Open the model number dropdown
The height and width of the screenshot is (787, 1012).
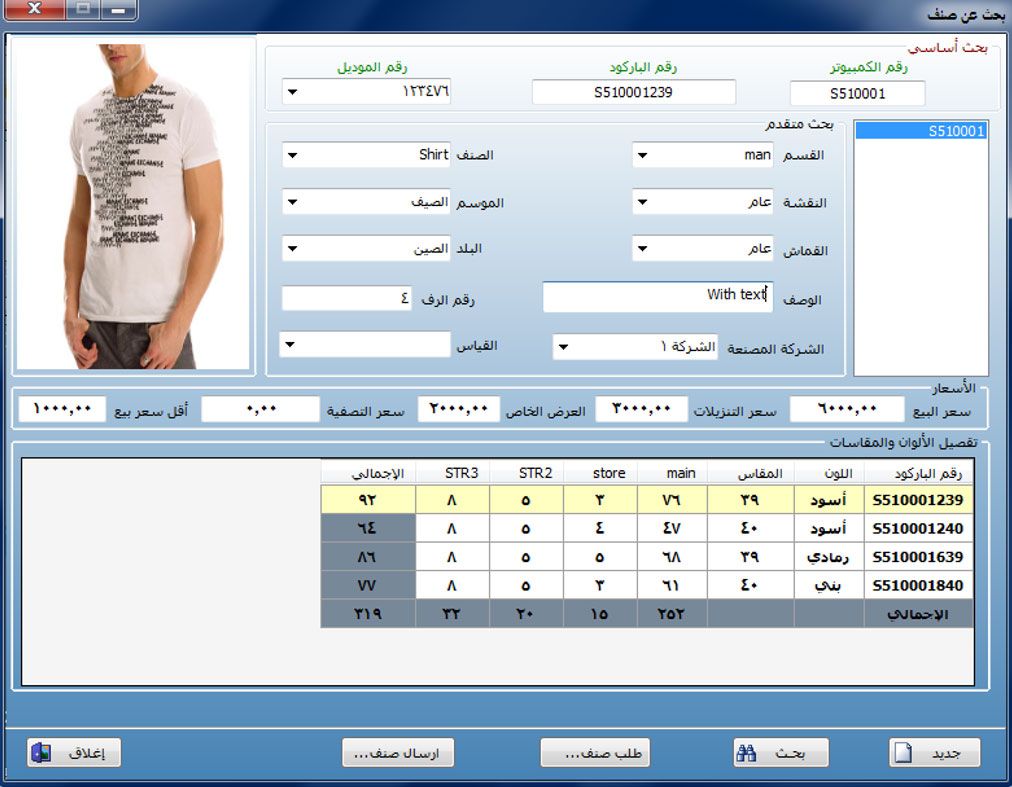tap(291, 93)
